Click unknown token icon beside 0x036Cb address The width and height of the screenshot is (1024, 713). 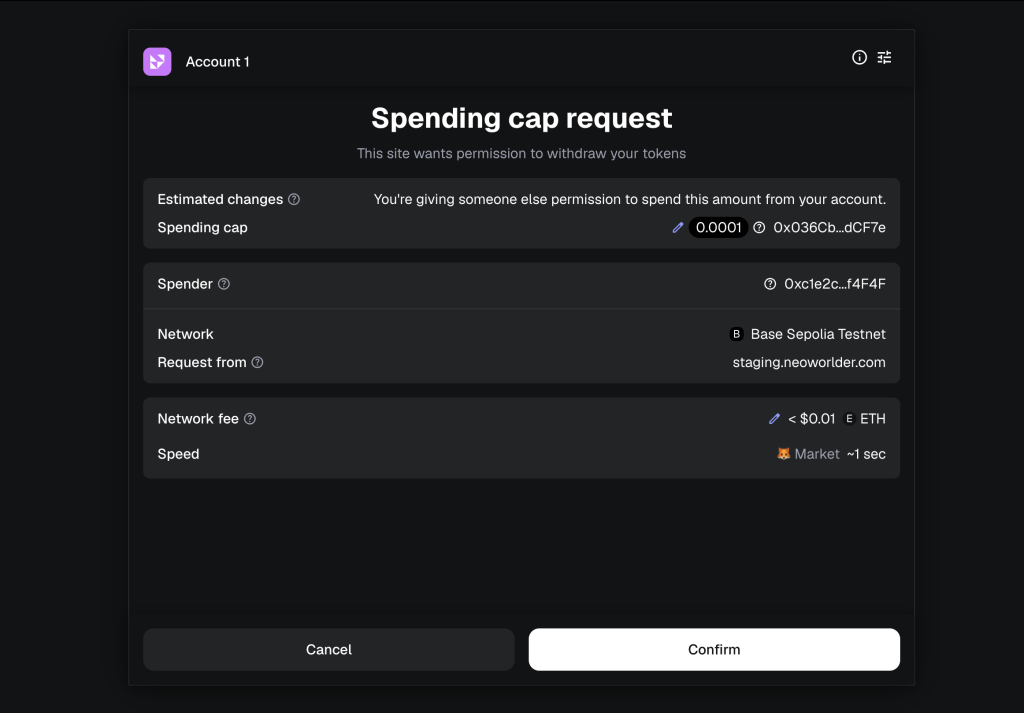click(x=759, y=228)
